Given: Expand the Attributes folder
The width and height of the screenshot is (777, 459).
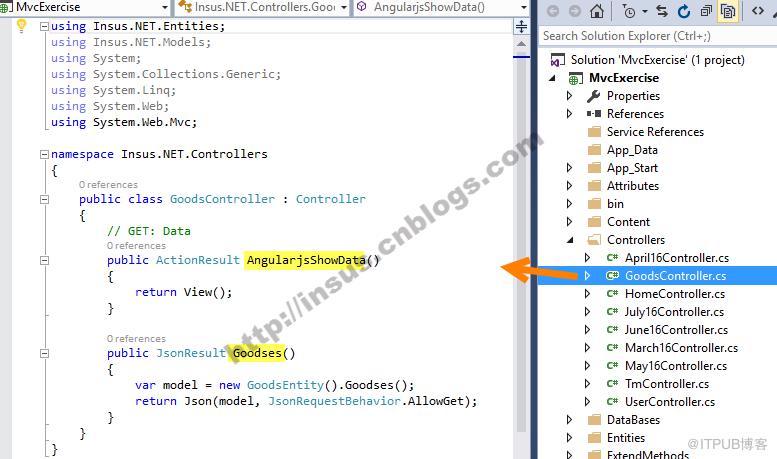Looking at the screenshot, I should coord(569,185).
